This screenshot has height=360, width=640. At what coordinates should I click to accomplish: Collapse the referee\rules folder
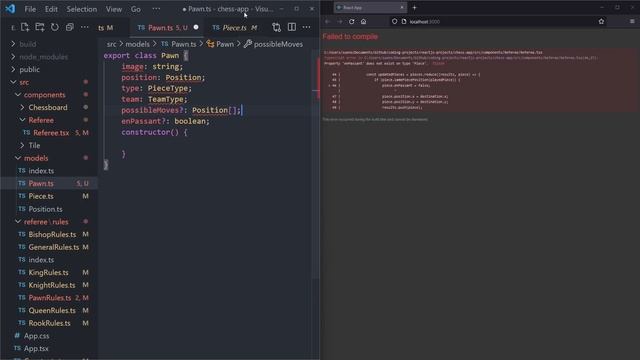[46, 222]
